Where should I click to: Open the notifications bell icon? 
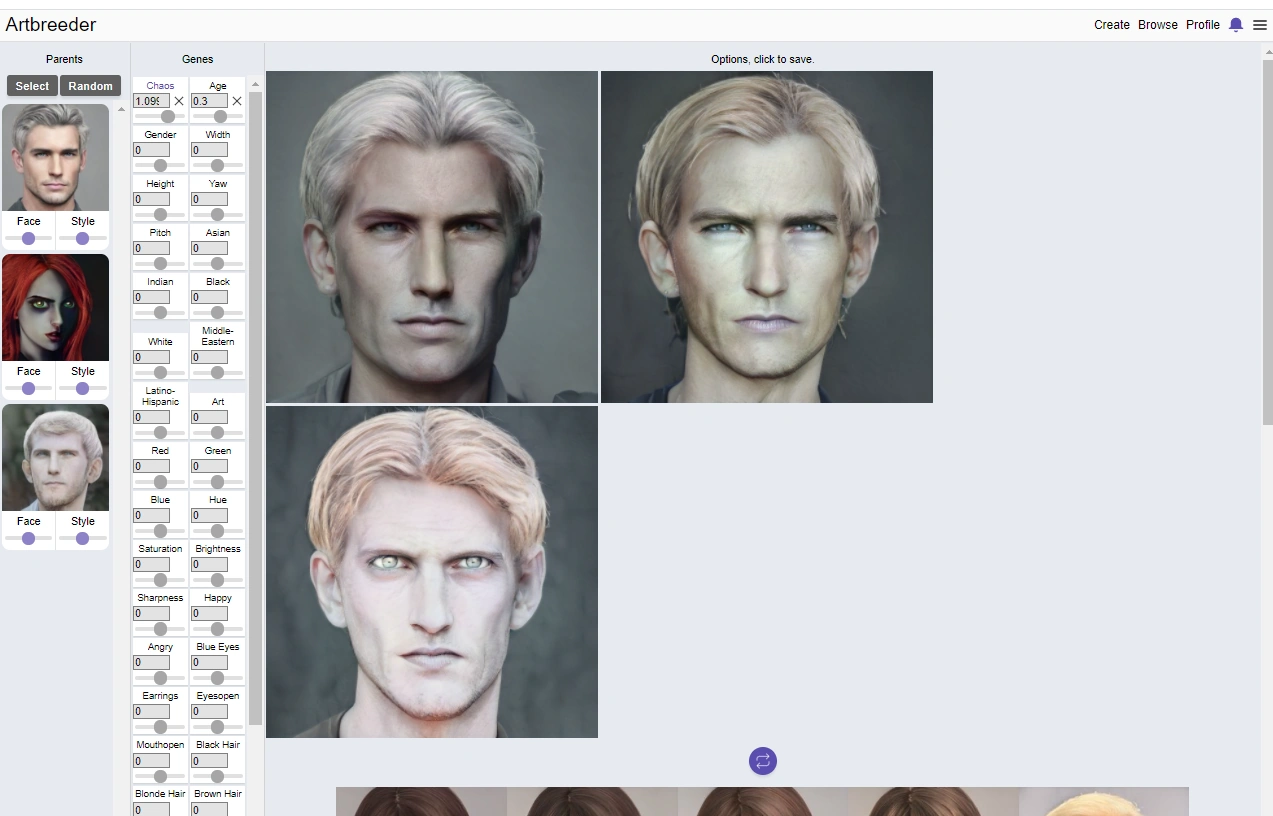(x=1236, y=25)
